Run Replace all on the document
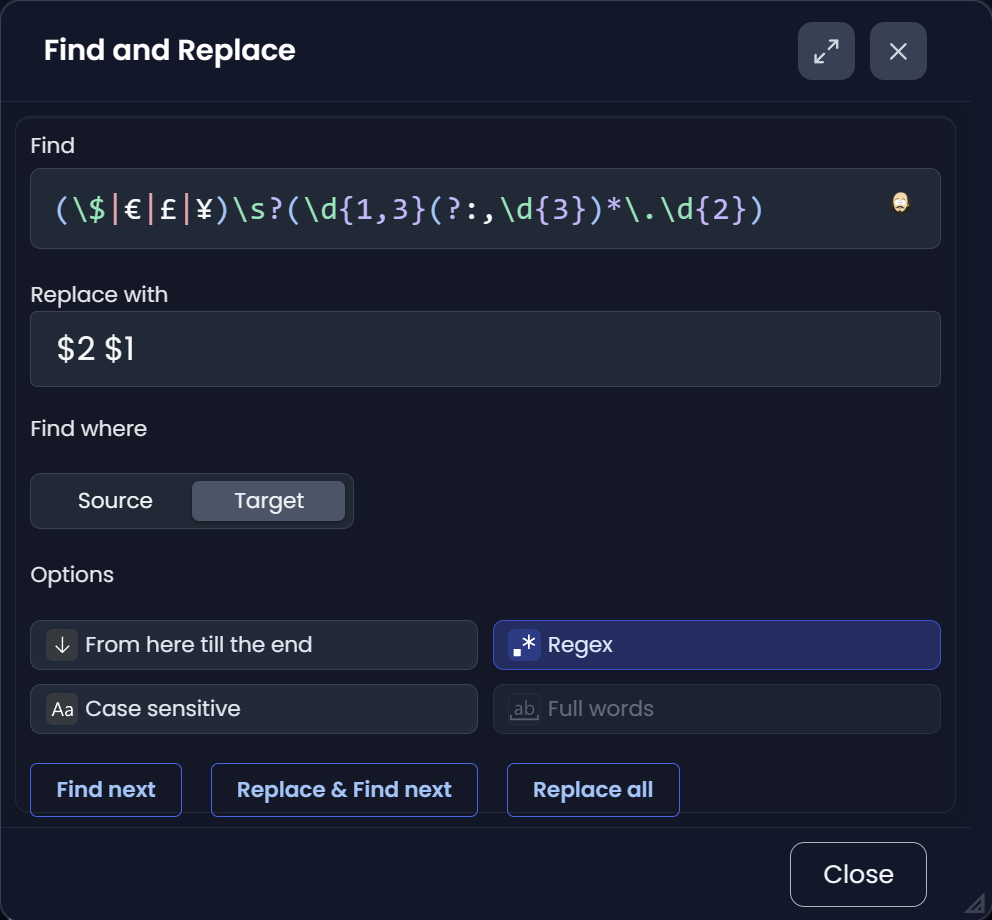Screen dimensions: 992x920 [x=593, y=790]
